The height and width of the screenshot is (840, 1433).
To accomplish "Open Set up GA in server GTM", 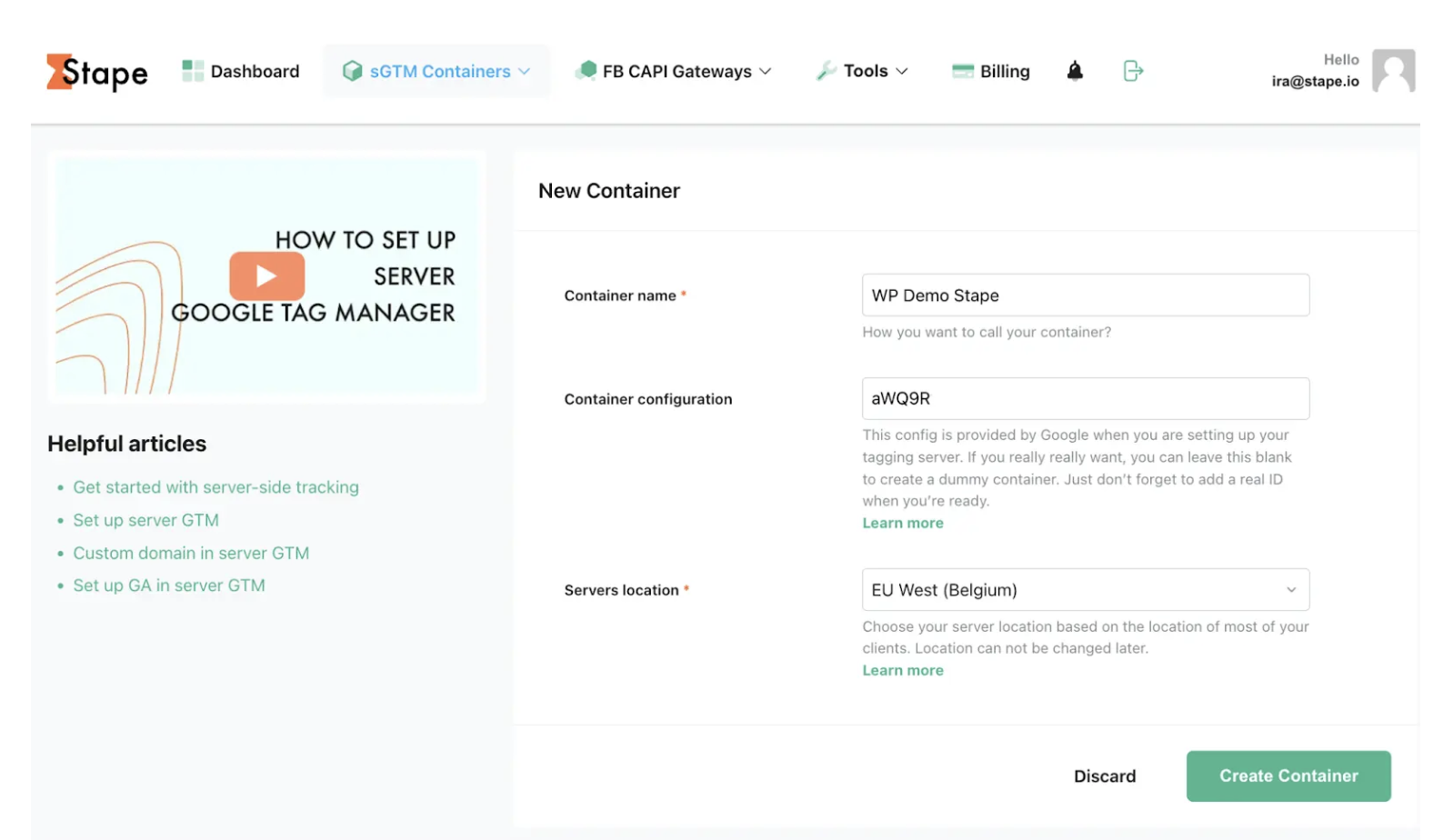I will (x=169, y=585).
